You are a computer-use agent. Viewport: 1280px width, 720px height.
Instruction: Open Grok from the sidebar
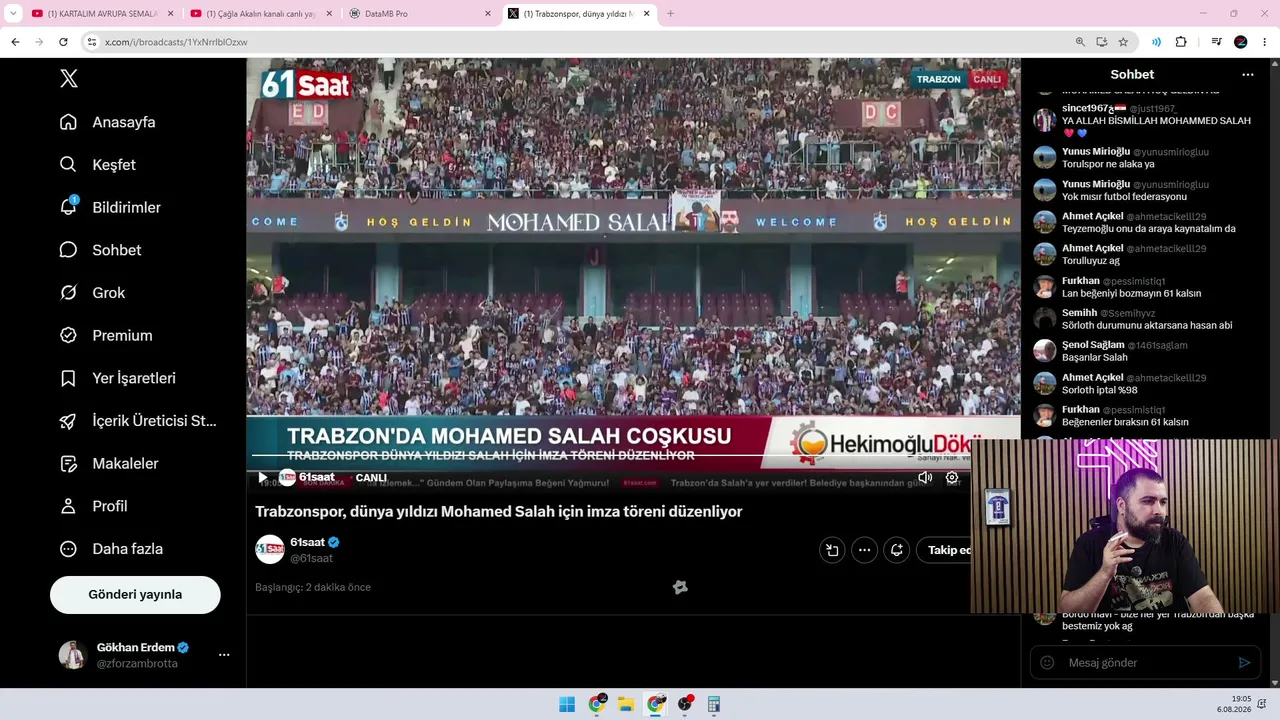point(92,293)
